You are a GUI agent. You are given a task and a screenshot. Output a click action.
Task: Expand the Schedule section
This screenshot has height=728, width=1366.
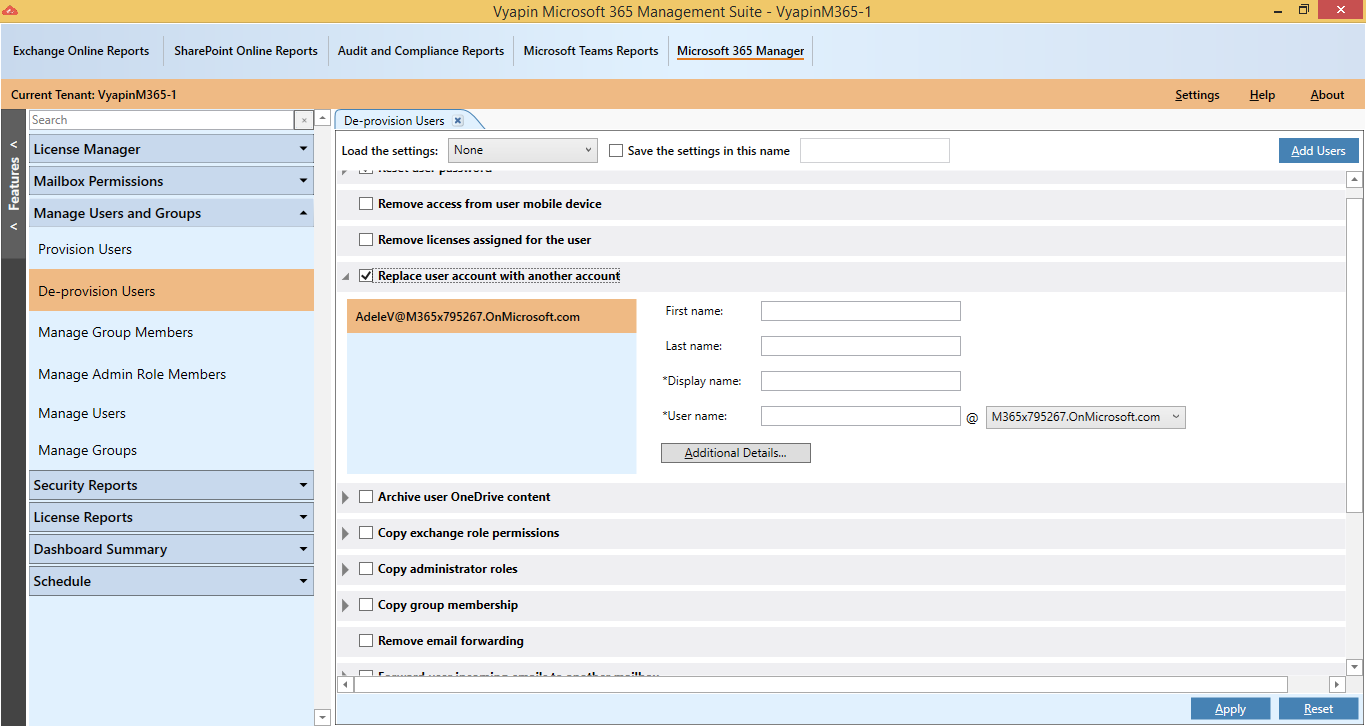pyautogui.click(x=171, y=581)
